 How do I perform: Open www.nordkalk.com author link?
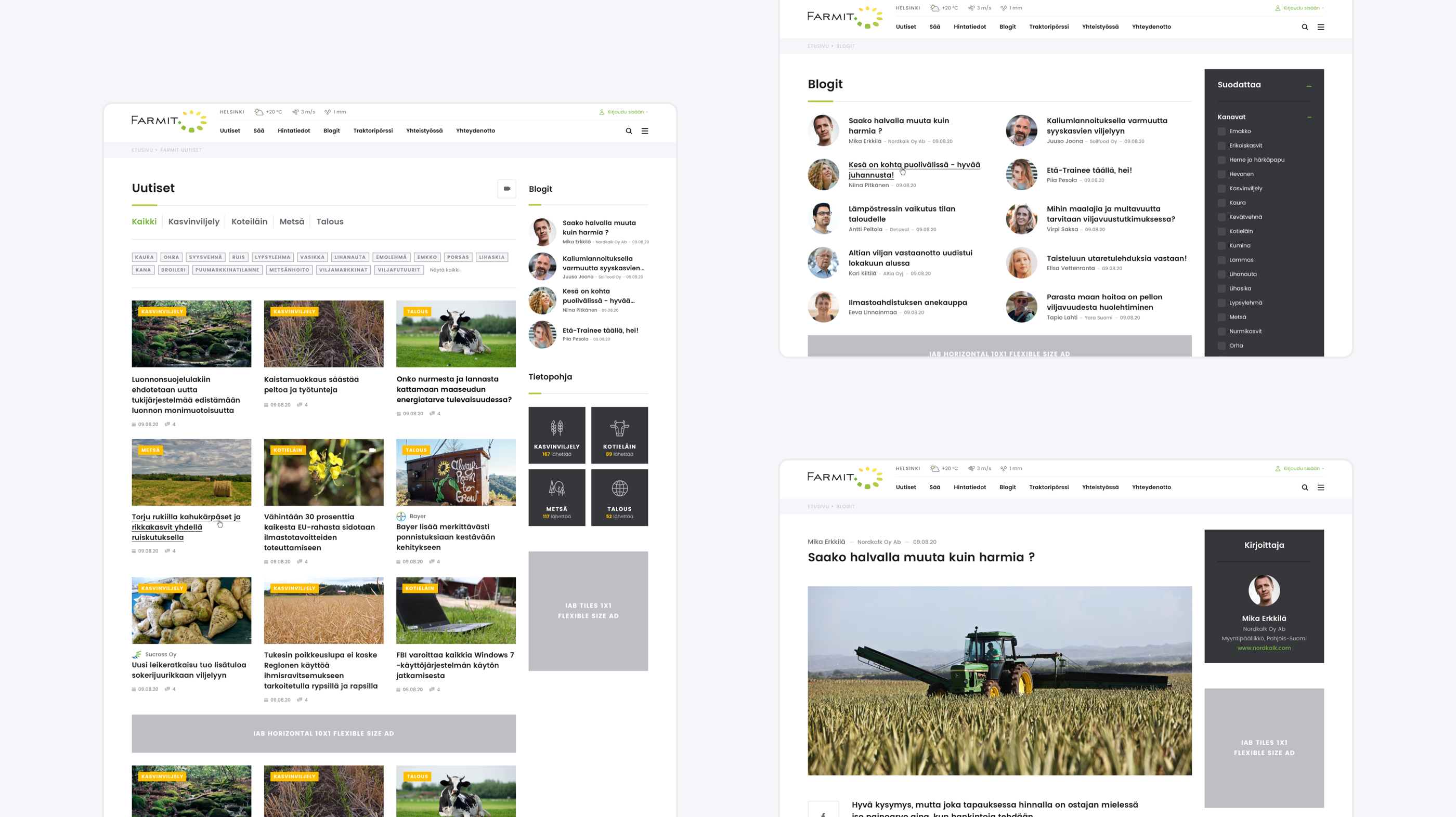[1264, 648]
